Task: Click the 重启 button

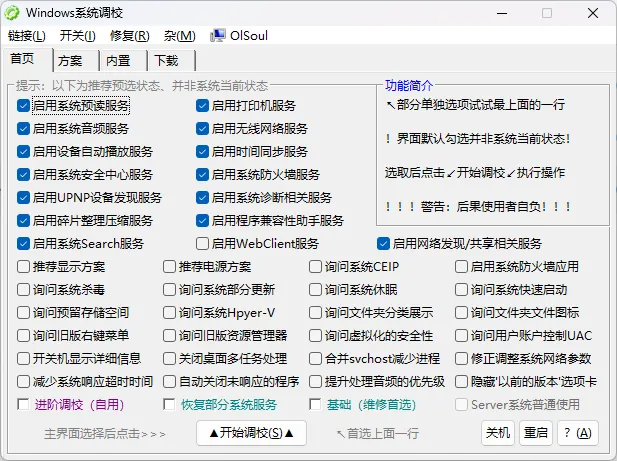Action: point(536,433)
